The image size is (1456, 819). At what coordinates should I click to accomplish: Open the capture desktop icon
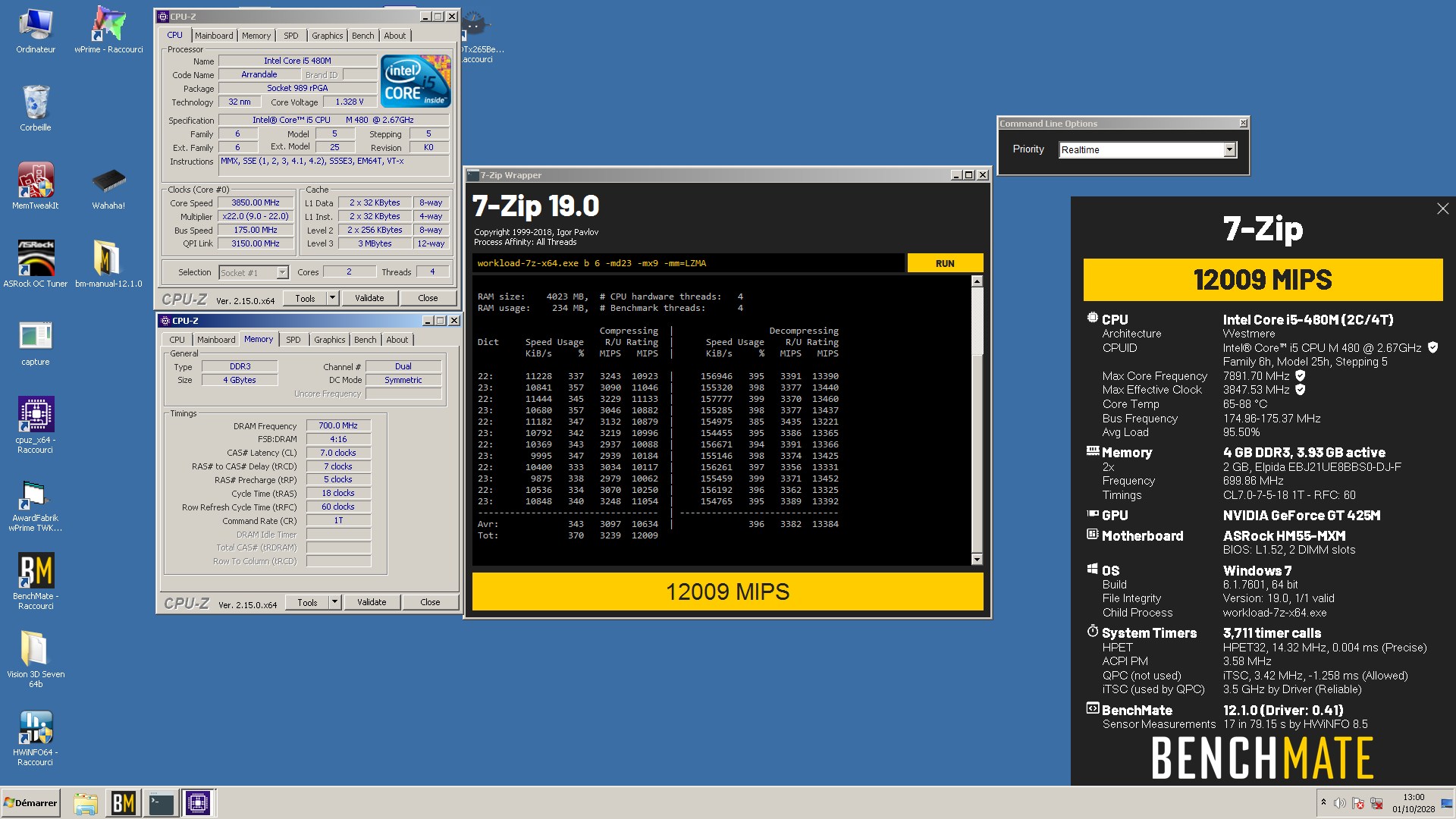36,343
